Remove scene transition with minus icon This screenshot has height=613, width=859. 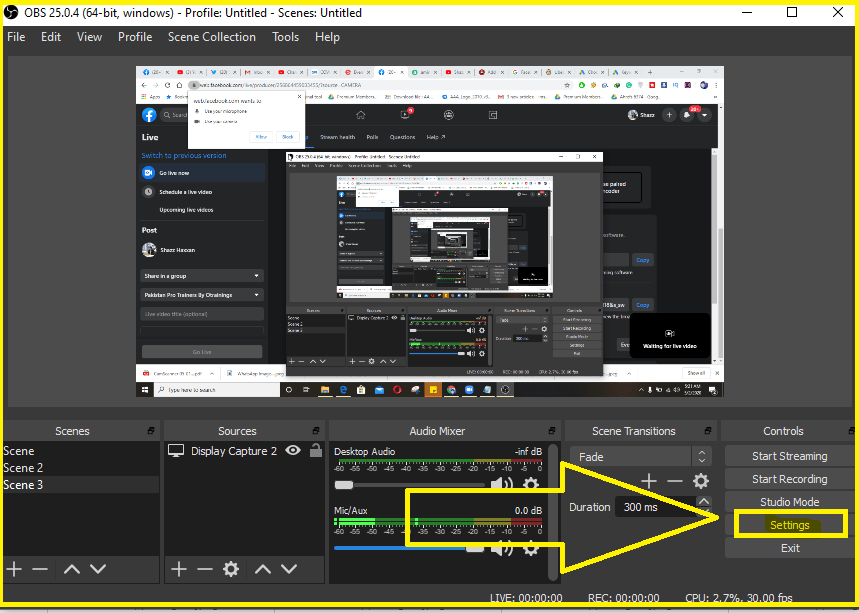675,481
